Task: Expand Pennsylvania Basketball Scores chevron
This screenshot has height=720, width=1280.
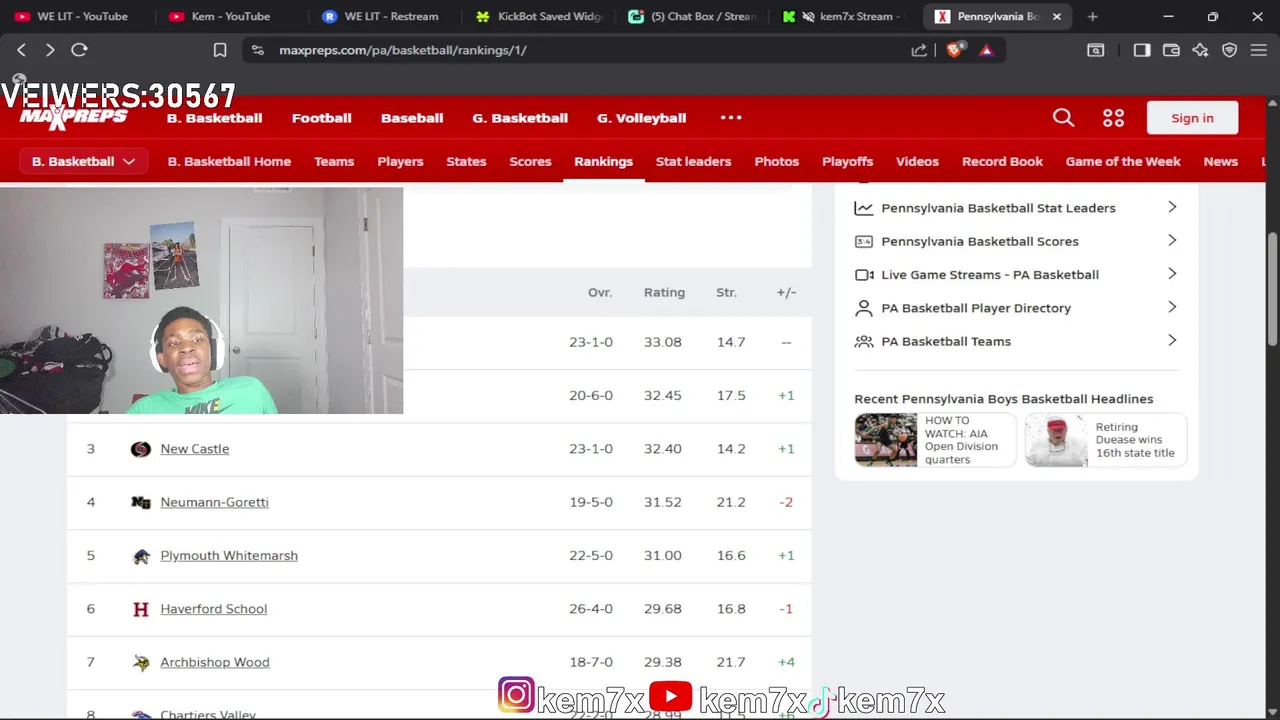Action: pyautogui.click(x=1172, y=240)
